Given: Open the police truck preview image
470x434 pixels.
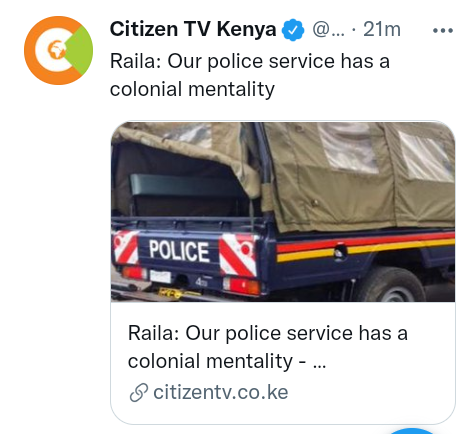Looking at the screenshot, I should click(283, 212).
